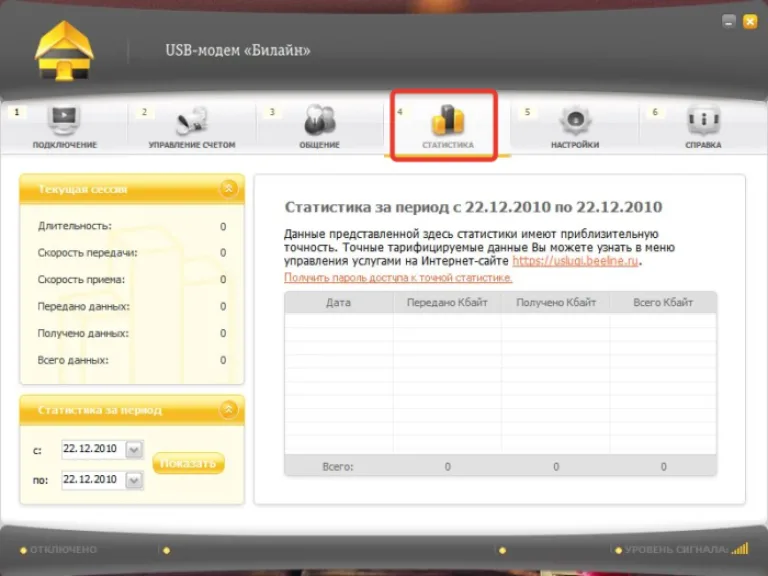Open the Настройки gear icon
This screenshot has height=576, width=768.
pyautogui.click(x=575, y=120)
